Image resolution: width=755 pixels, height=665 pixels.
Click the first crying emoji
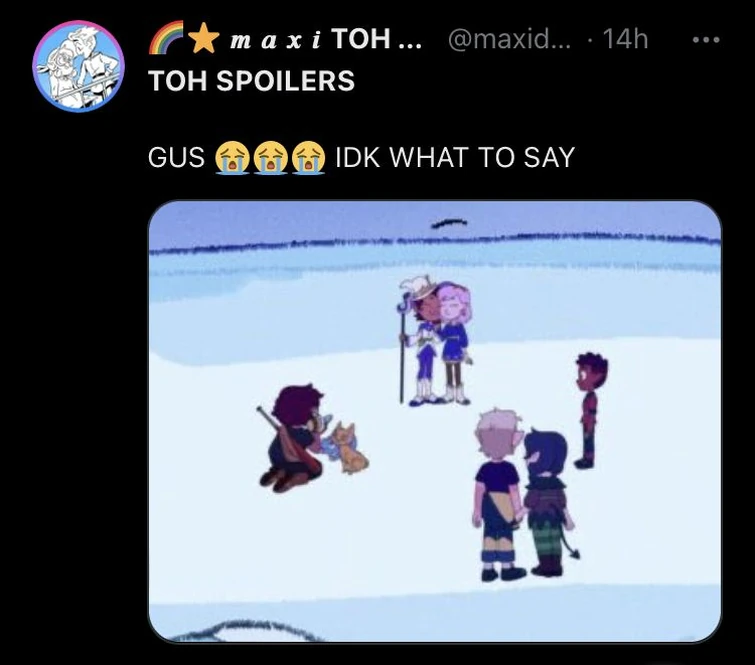click(x=232, y=157)
